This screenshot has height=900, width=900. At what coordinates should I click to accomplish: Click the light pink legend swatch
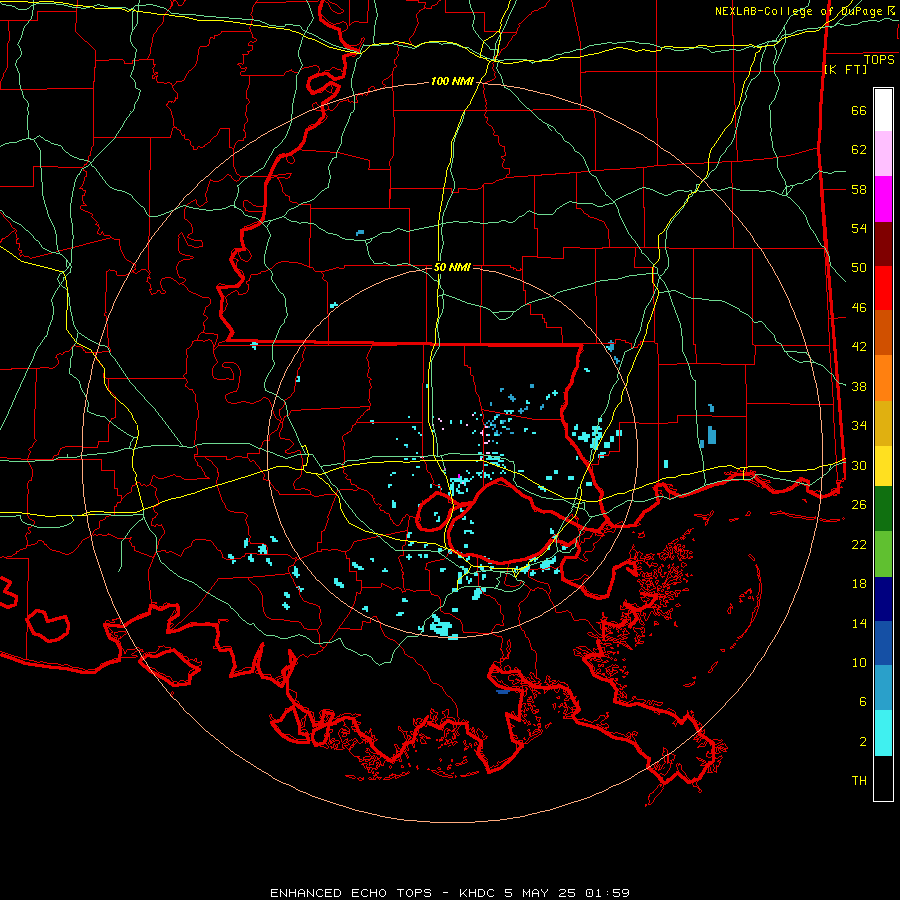tap(883, 153)
